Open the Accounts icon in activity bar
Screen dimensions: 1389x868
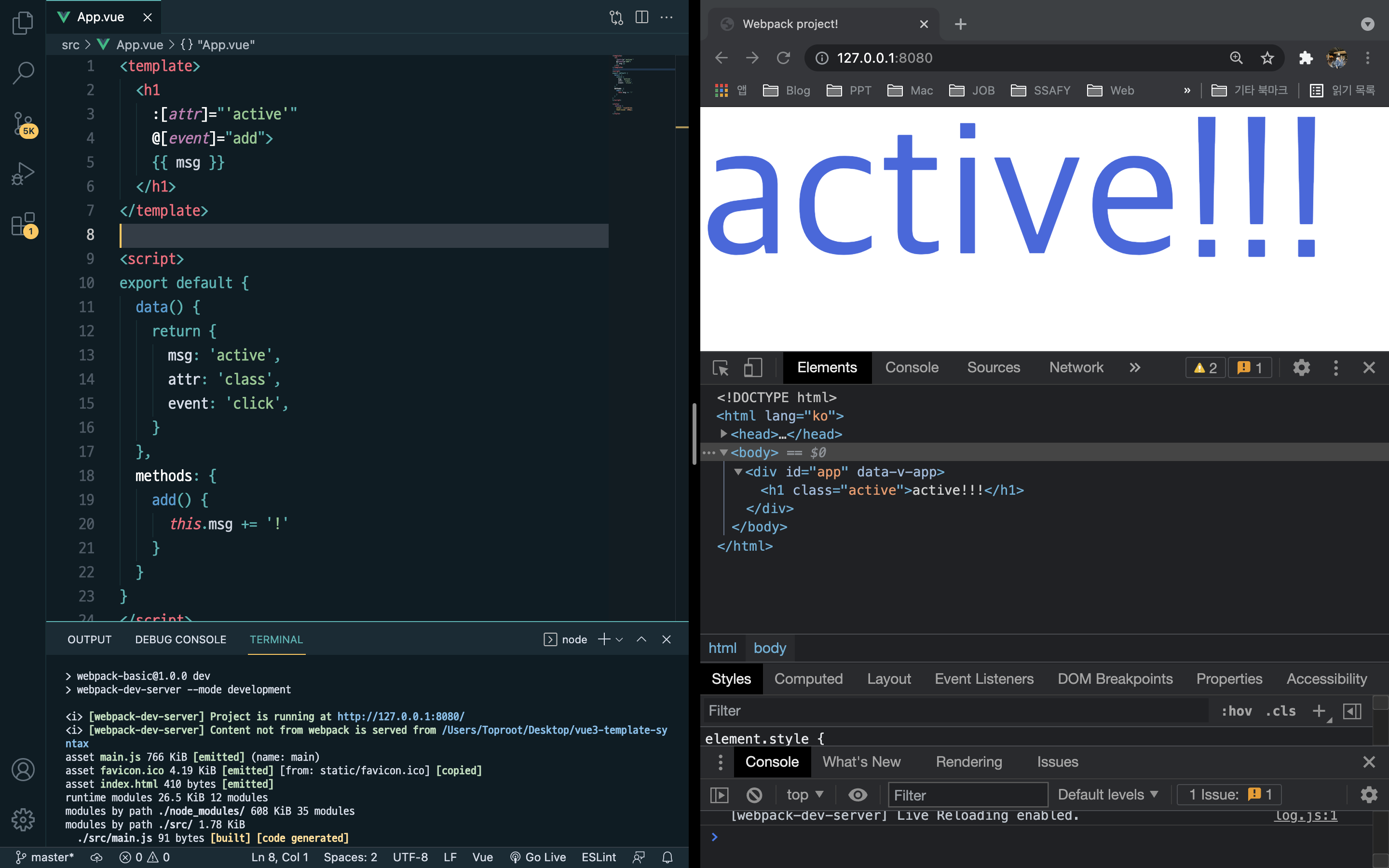coord(23,770)
